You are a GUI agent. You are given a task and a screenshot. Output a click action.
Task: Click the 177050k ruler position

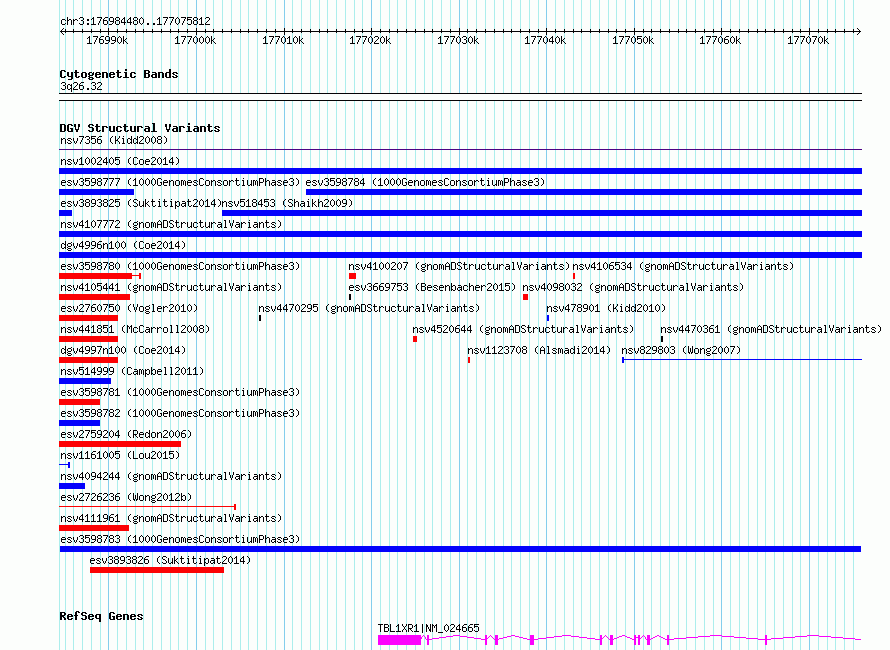633,40
